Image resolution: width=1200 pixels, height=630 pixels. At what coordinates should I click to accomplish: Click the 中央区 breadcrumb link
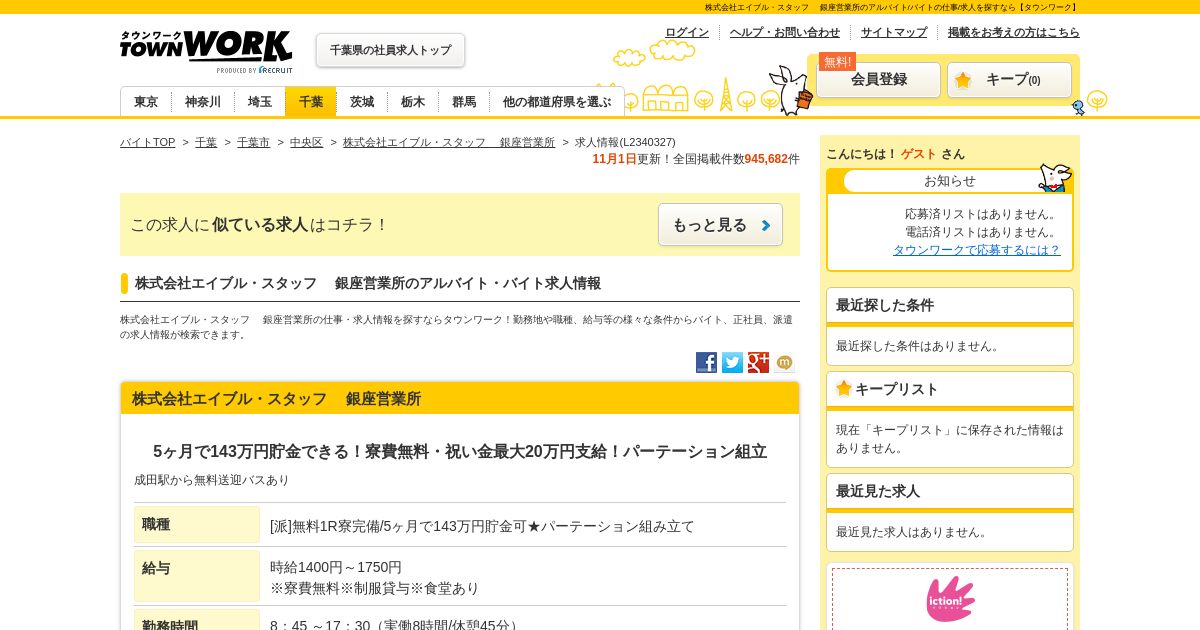(306, 142)
